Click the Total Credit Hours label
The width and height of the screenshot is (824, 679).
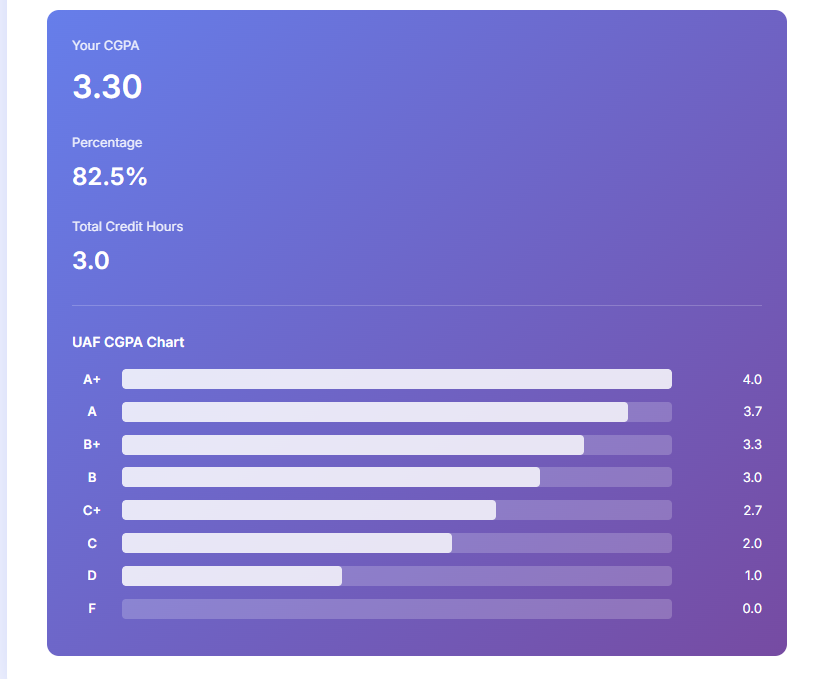(128, 227)
